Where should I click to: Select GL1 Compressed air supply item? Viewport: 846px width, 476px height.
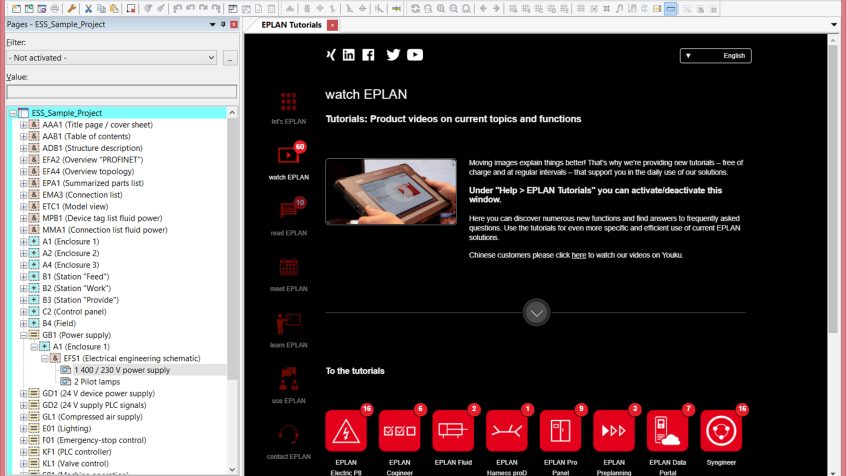pyautogui.click(x=92, y=417)
